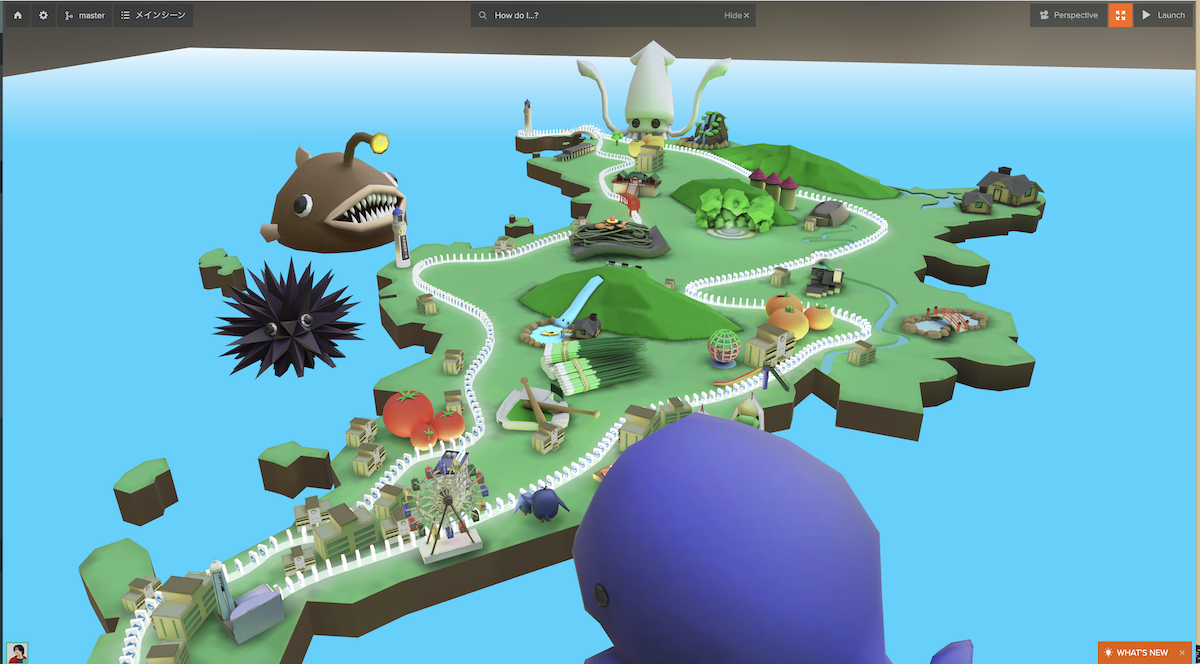Open the Perspective camera dropdown
This screenshot has width=1200, height=664.
(1068, 15)
